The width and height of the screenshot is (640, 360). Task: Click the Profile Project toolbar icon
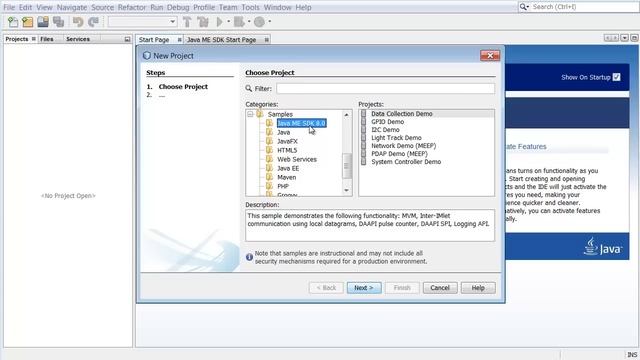click(259, 22)
